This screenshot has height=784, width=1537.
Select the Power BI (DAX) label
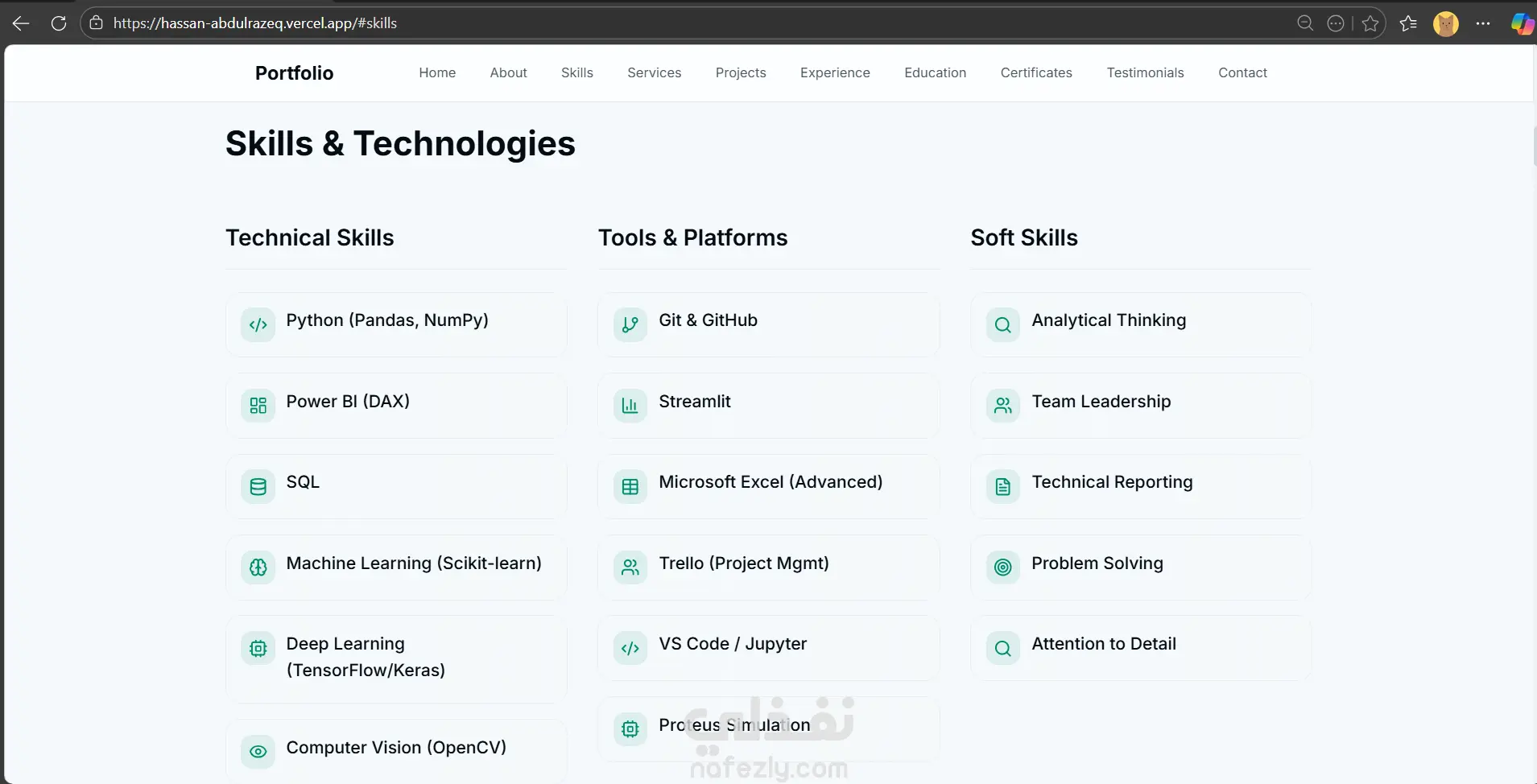coord(348,402)
